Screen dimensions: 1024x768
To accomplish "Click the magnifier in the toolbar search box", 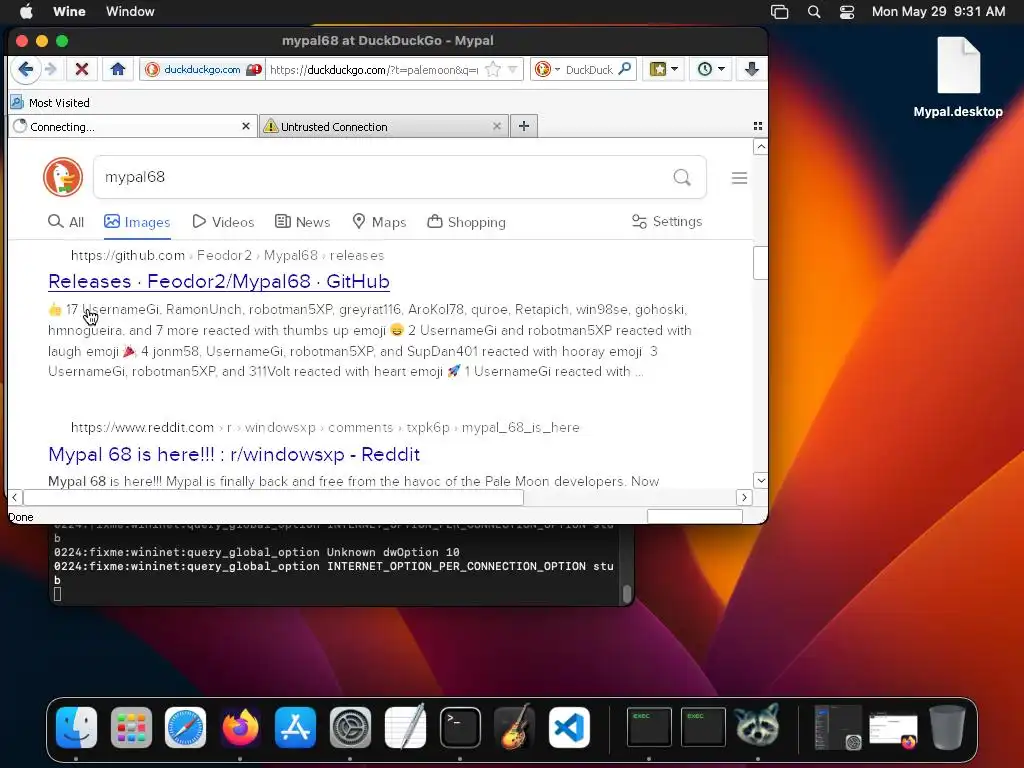I will (x=624, y=69).
